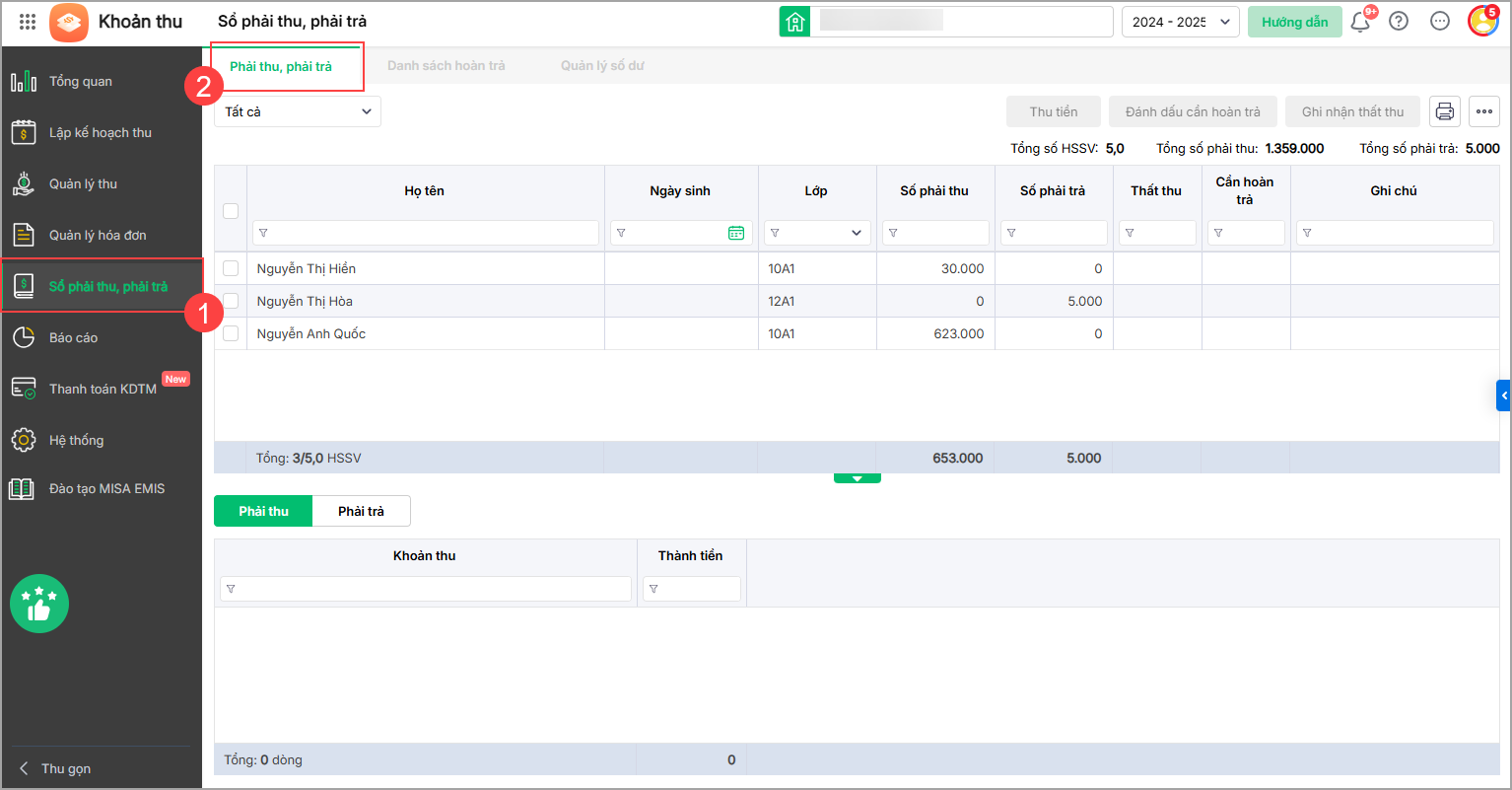This screenshot has height=790, width=1512.
Task: Expand the blue side panel arrow
Action: click(1503, 395)
